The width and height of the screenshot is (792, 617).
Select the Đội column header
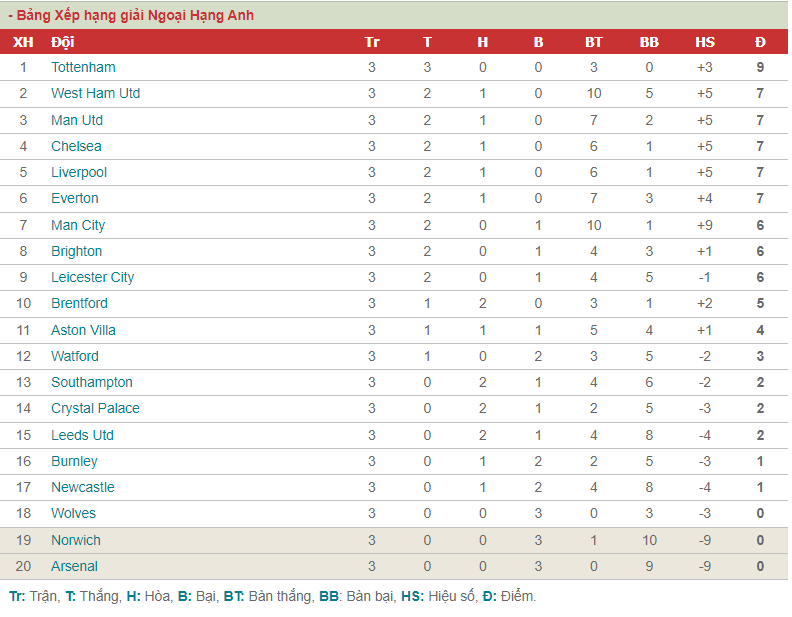(x=63, y=42)
